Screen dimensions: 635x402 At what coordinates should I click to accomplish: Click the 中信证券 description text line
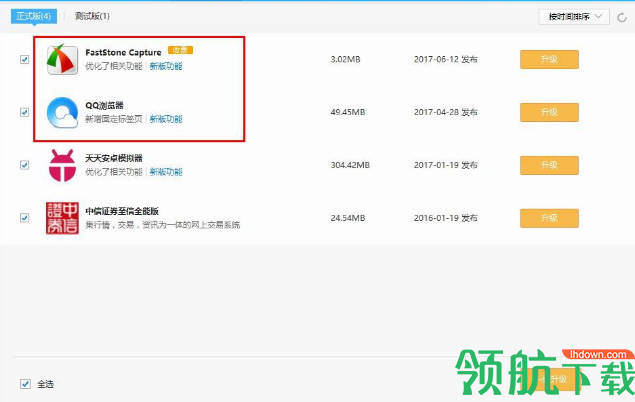tap(162, 225)
